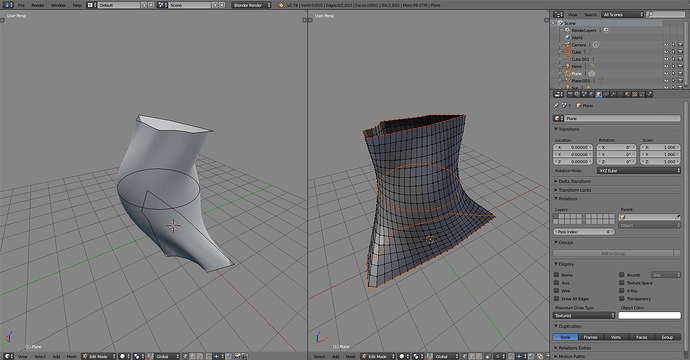The width and height of the screenshot is (690, 360).
Task: Enable the Axis display checkbox
Action: (556, 283)
